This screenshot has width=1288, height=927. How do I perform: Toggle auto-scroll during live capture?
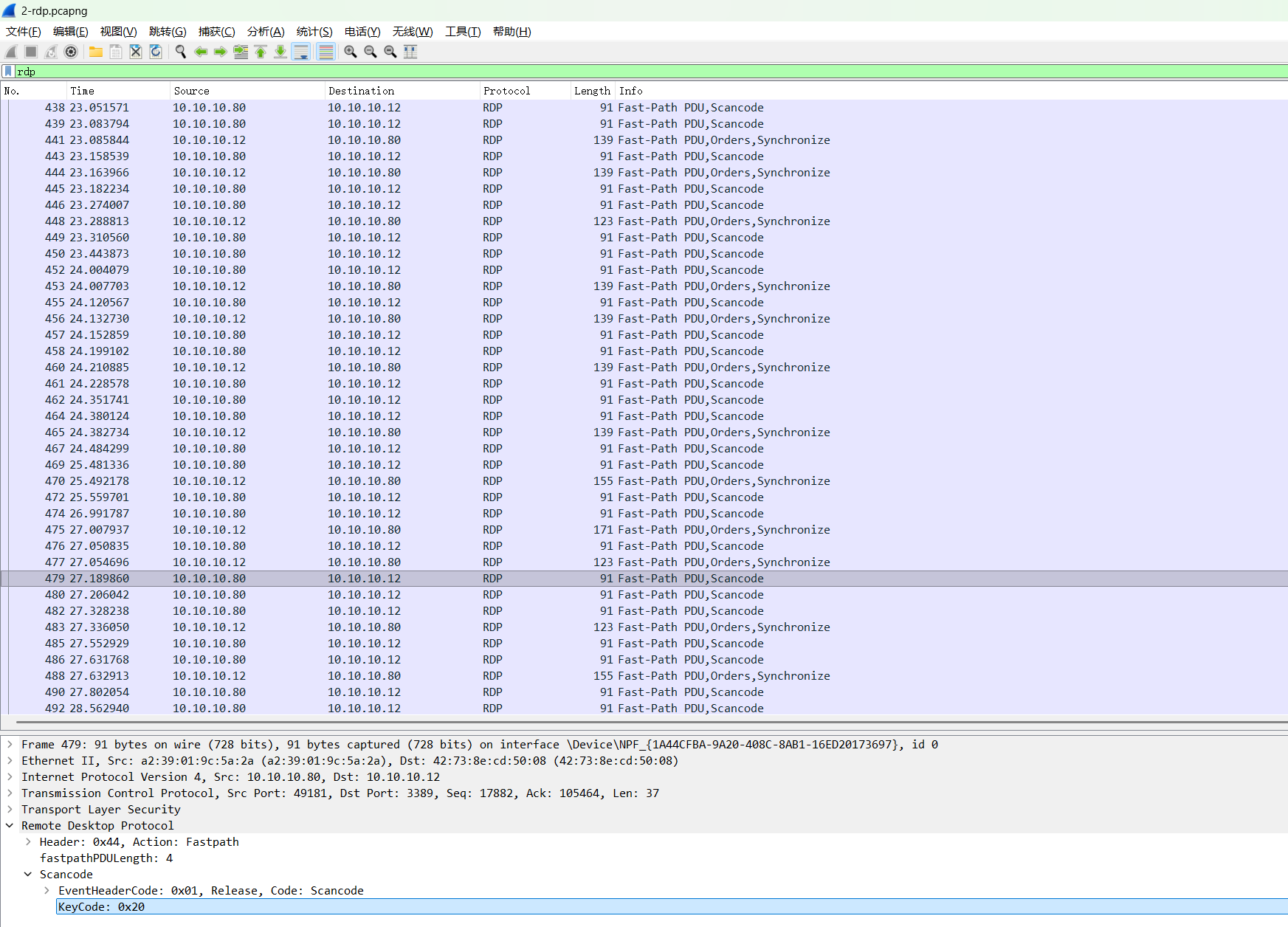(x=301, y=52)
